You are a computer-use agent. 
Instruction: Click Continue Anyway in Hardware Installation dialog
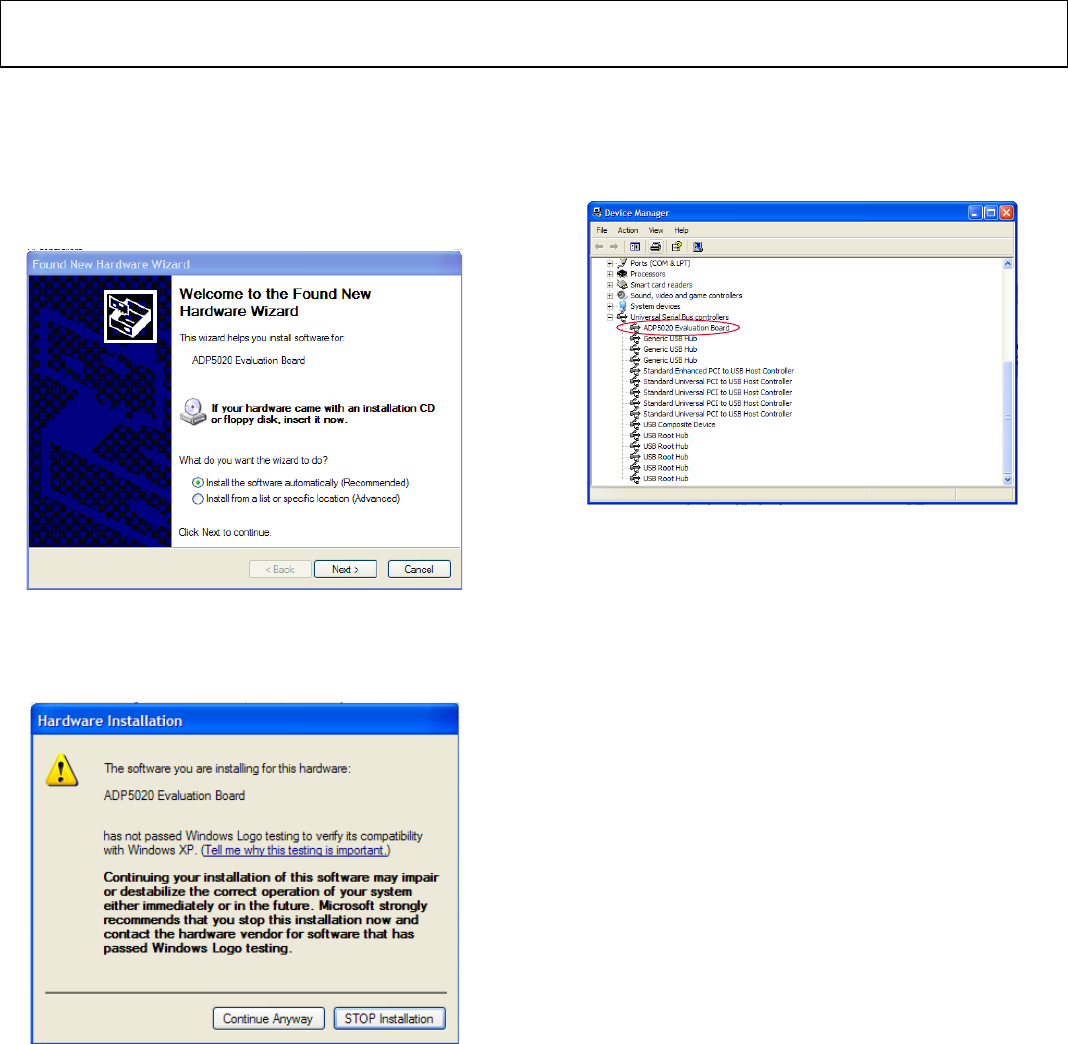tap(268, 1019)
